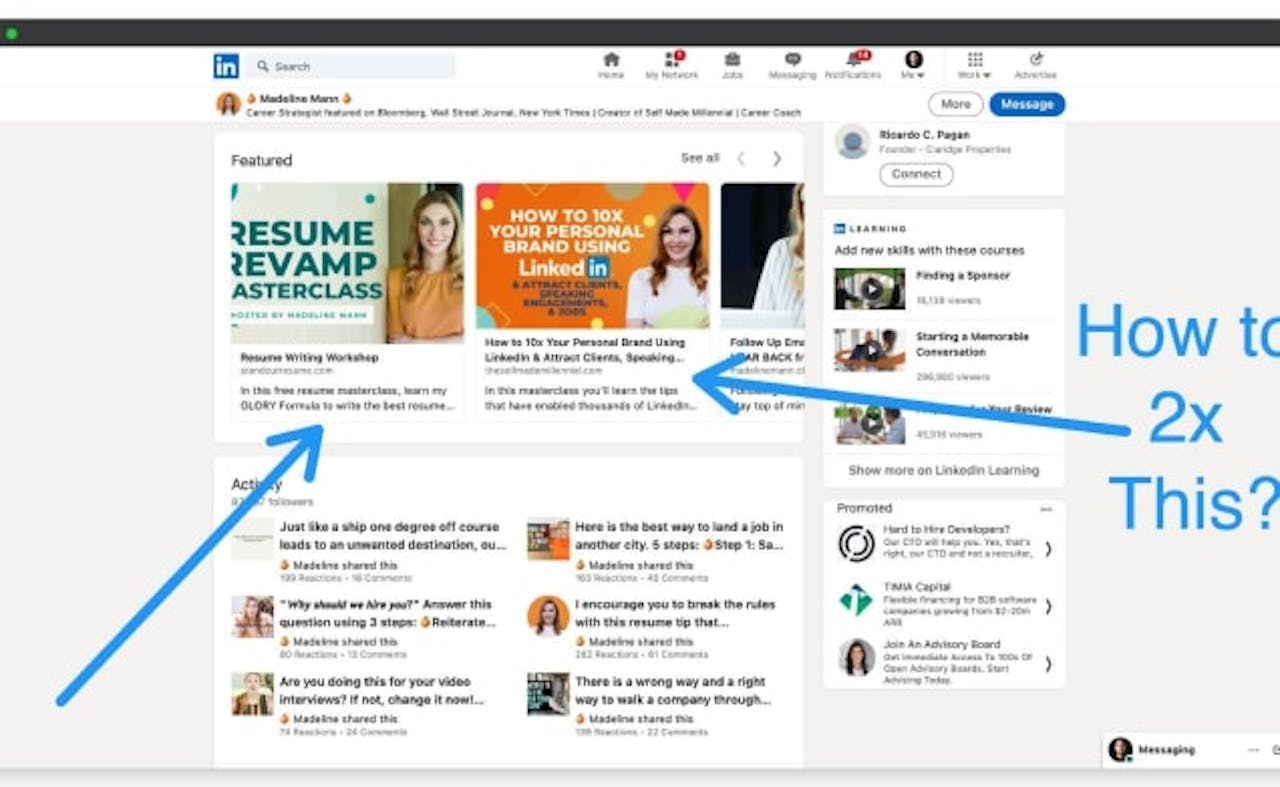The width and height of the screenshot is (1280, 787).
Task: Click land a job post thumbnail
Action: coord(548,538)
